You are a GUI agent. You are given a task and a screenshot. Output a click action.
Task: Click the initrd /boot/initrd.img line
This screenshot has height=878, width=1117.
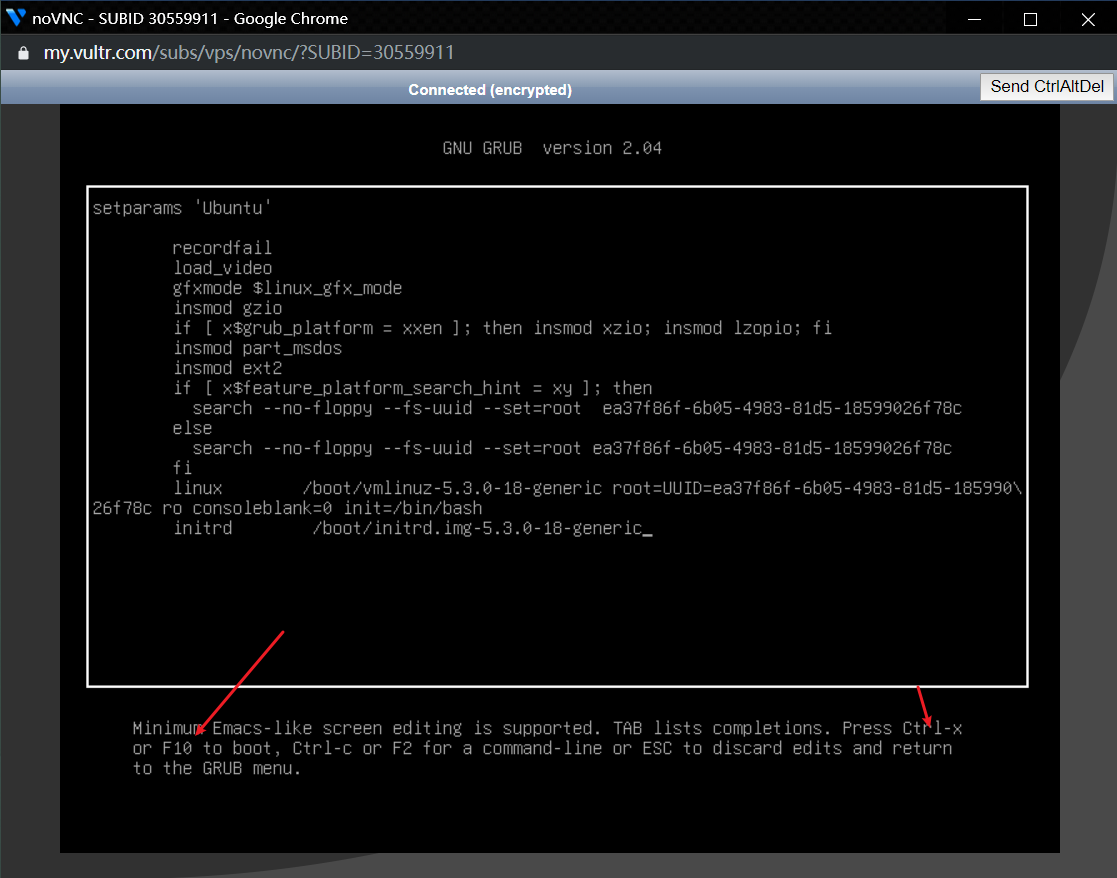coord(410,528)
